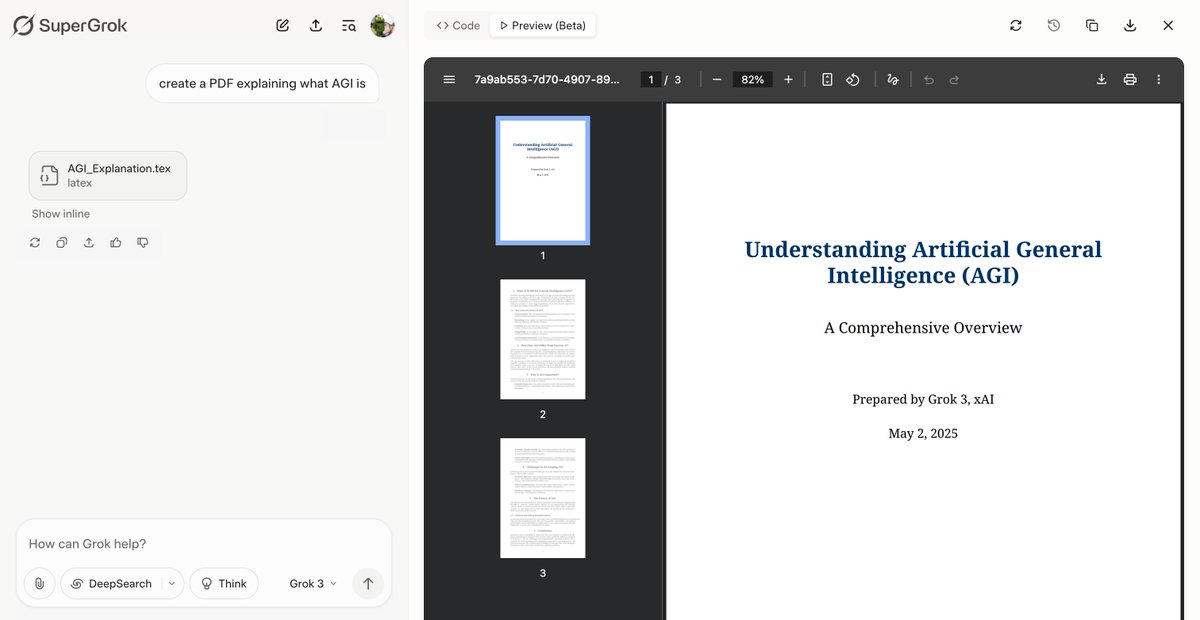Share the response via the share icon
The width and height of the screenshot is (1200, 620).
[89, 242]
